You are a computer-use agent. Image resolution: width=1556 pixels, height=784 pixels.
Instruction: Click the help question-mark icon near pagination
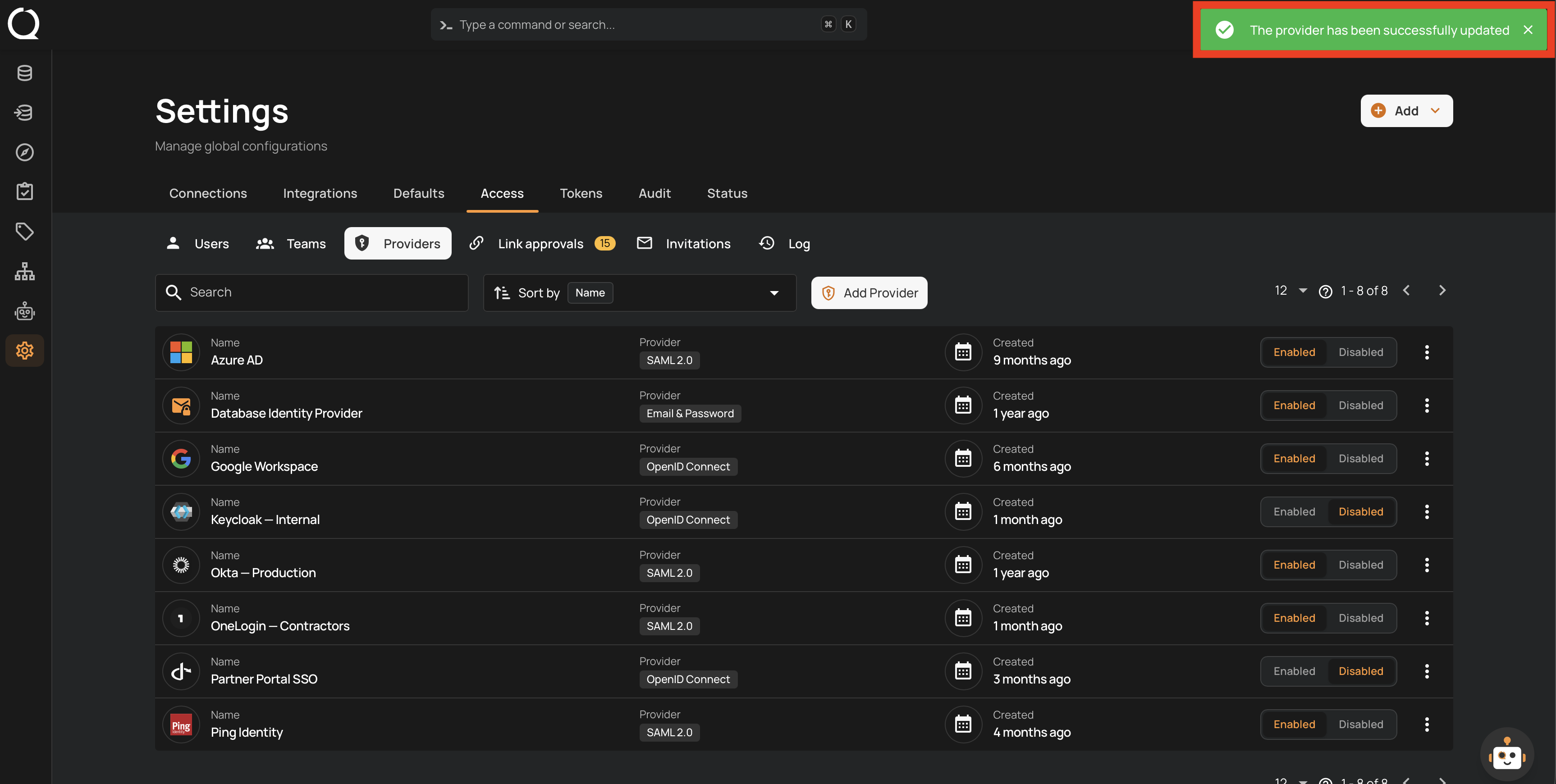(x=1325, y=292)
